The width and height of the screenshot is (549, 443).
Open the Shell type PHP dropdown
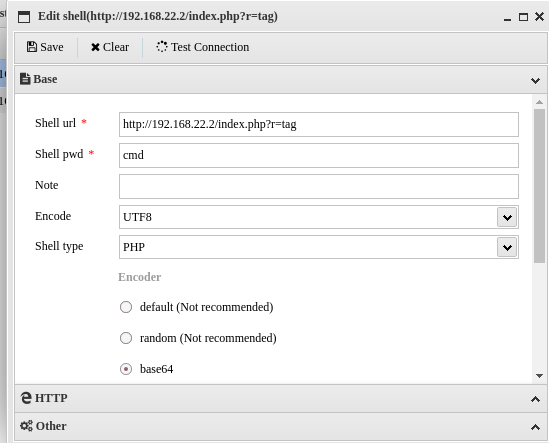coord(507,247)
